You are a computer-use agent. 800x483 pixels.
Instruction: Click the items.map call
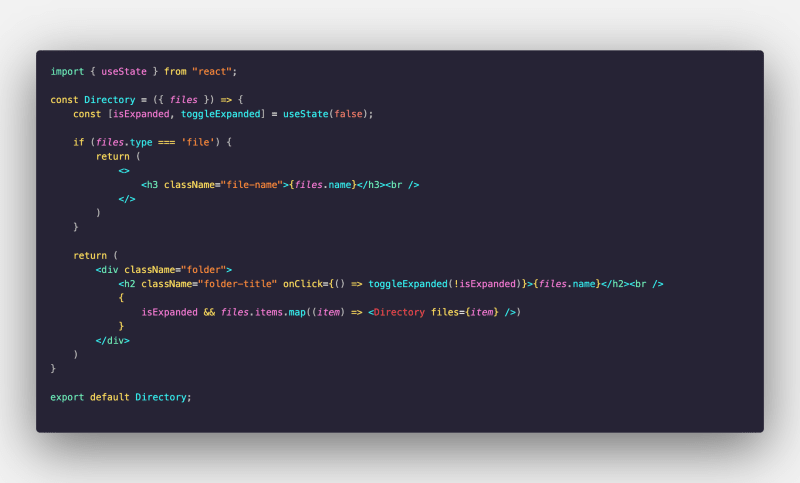click(x=280, y=312)
